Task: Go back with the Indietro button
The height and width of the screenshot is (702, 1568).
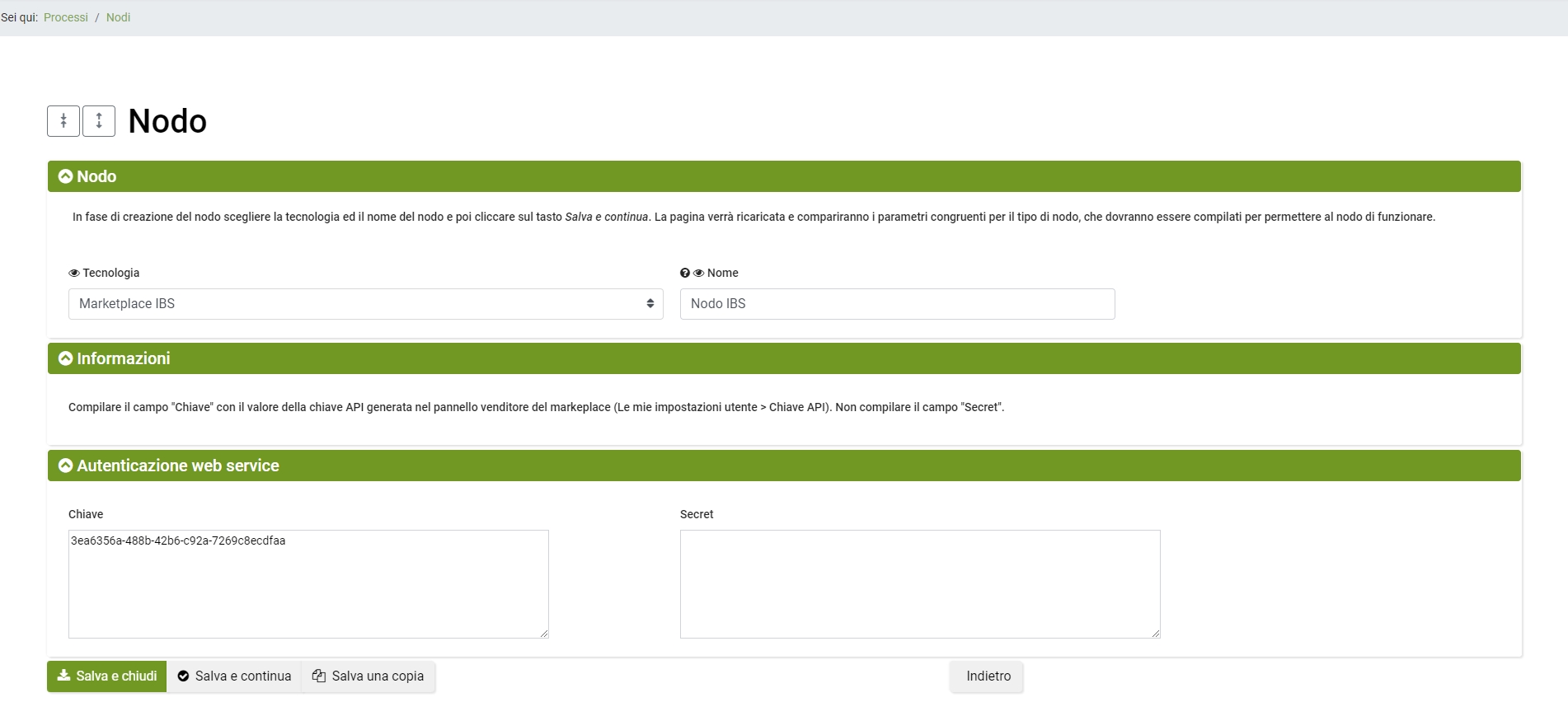Action: pyautogui.click(x=988, y=676)
